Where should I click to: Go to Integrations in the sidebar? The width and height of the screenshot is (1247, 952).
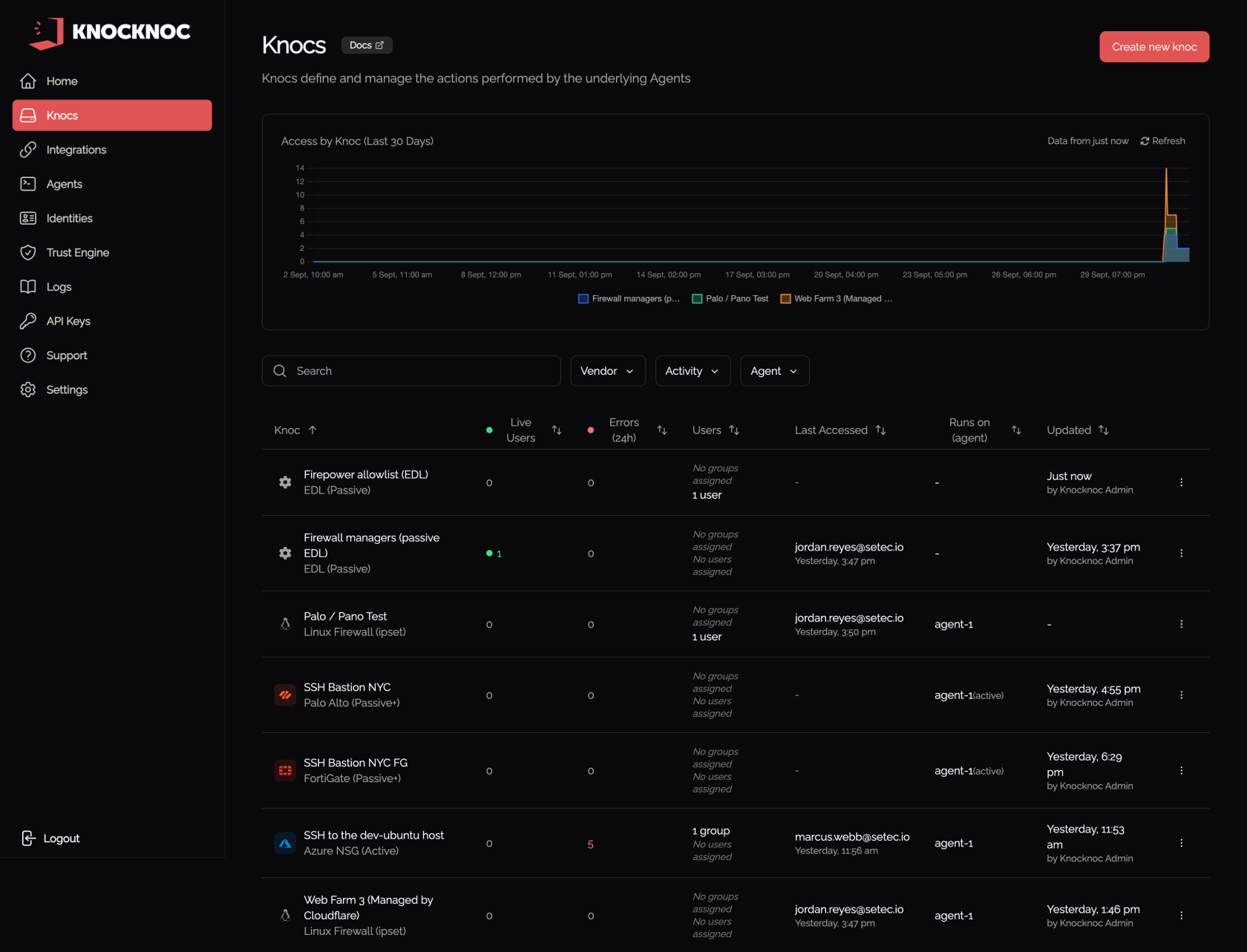click(x=112, y=150)
